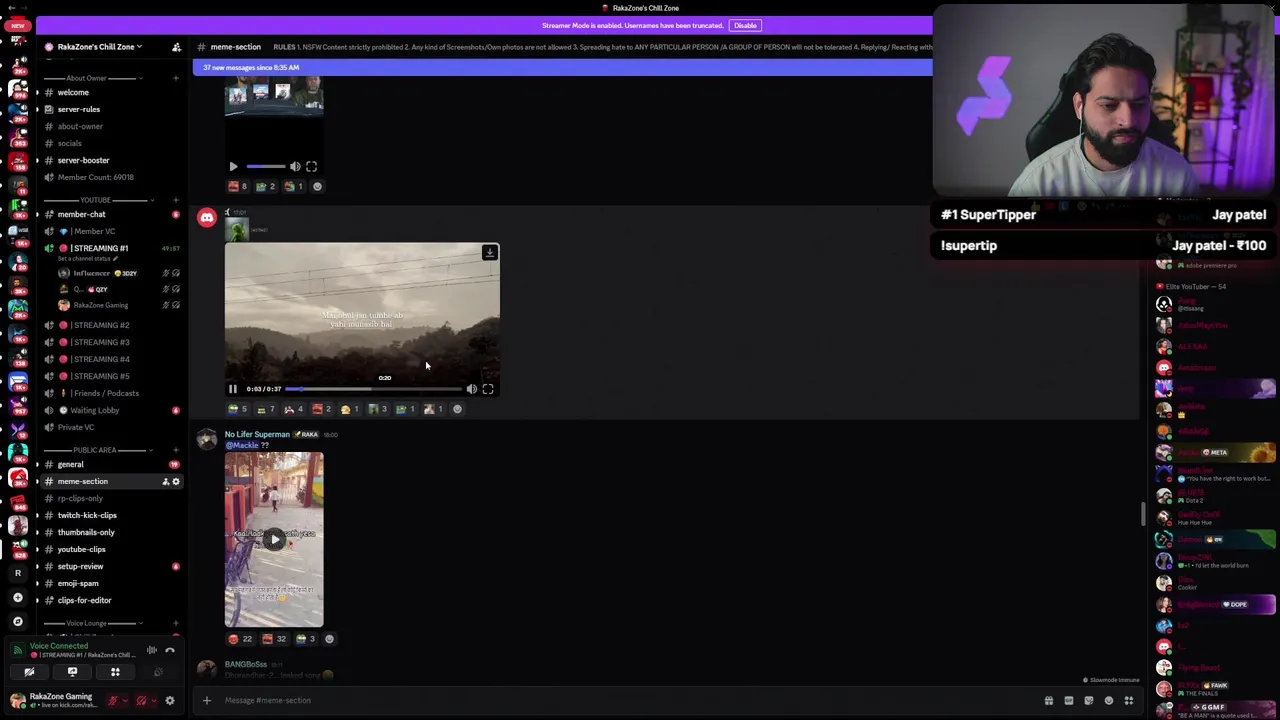This screenshot has width=1280, height=720.
Task: Open the member-chat channel
Action: point(81,214)
